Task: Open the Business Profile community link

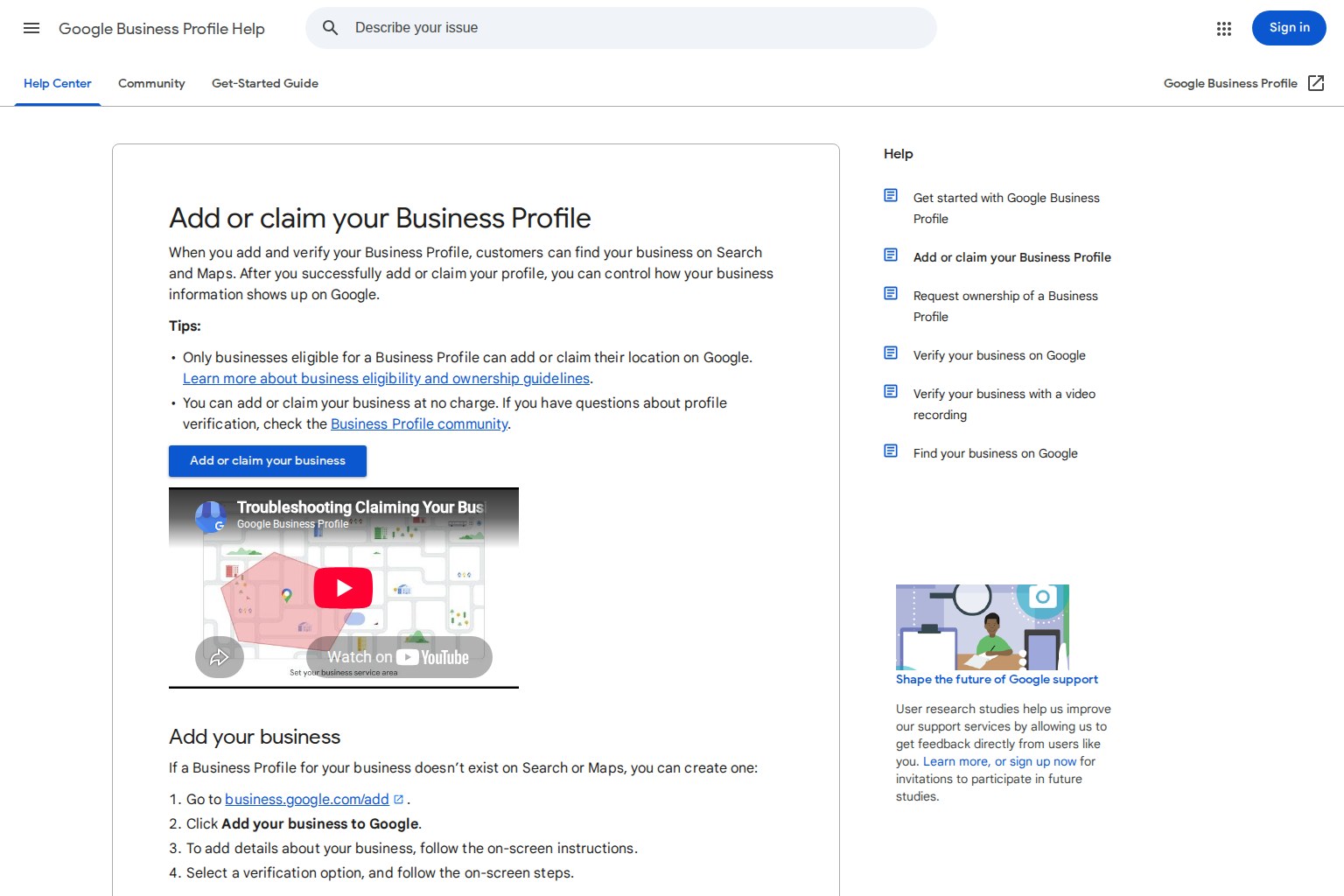Action: click(x=419, y=423)
